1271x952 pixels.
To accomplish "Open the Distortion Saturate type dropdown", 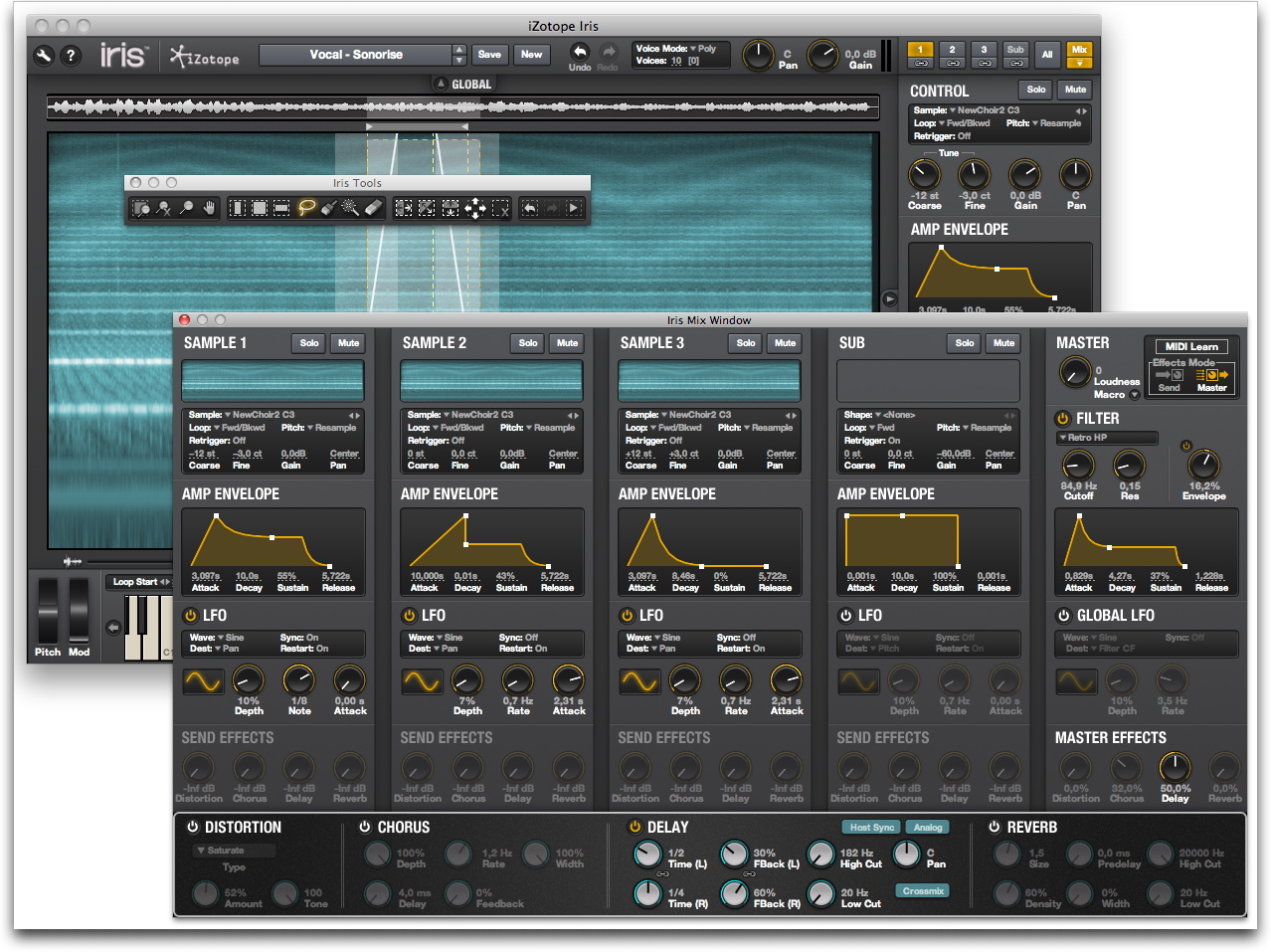I will point(234,851).
